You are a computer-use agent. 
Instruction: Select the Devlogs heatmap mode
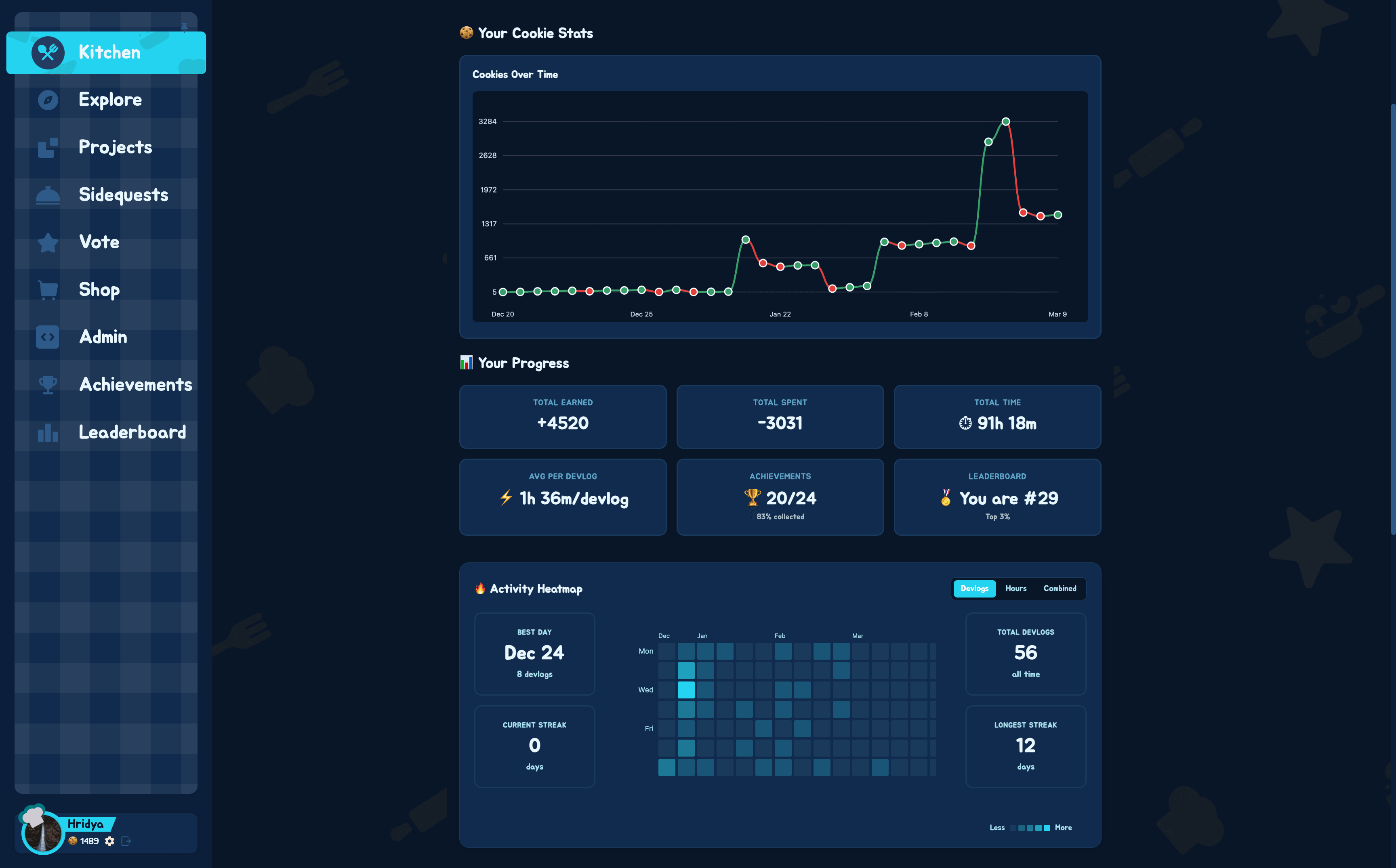974,589
